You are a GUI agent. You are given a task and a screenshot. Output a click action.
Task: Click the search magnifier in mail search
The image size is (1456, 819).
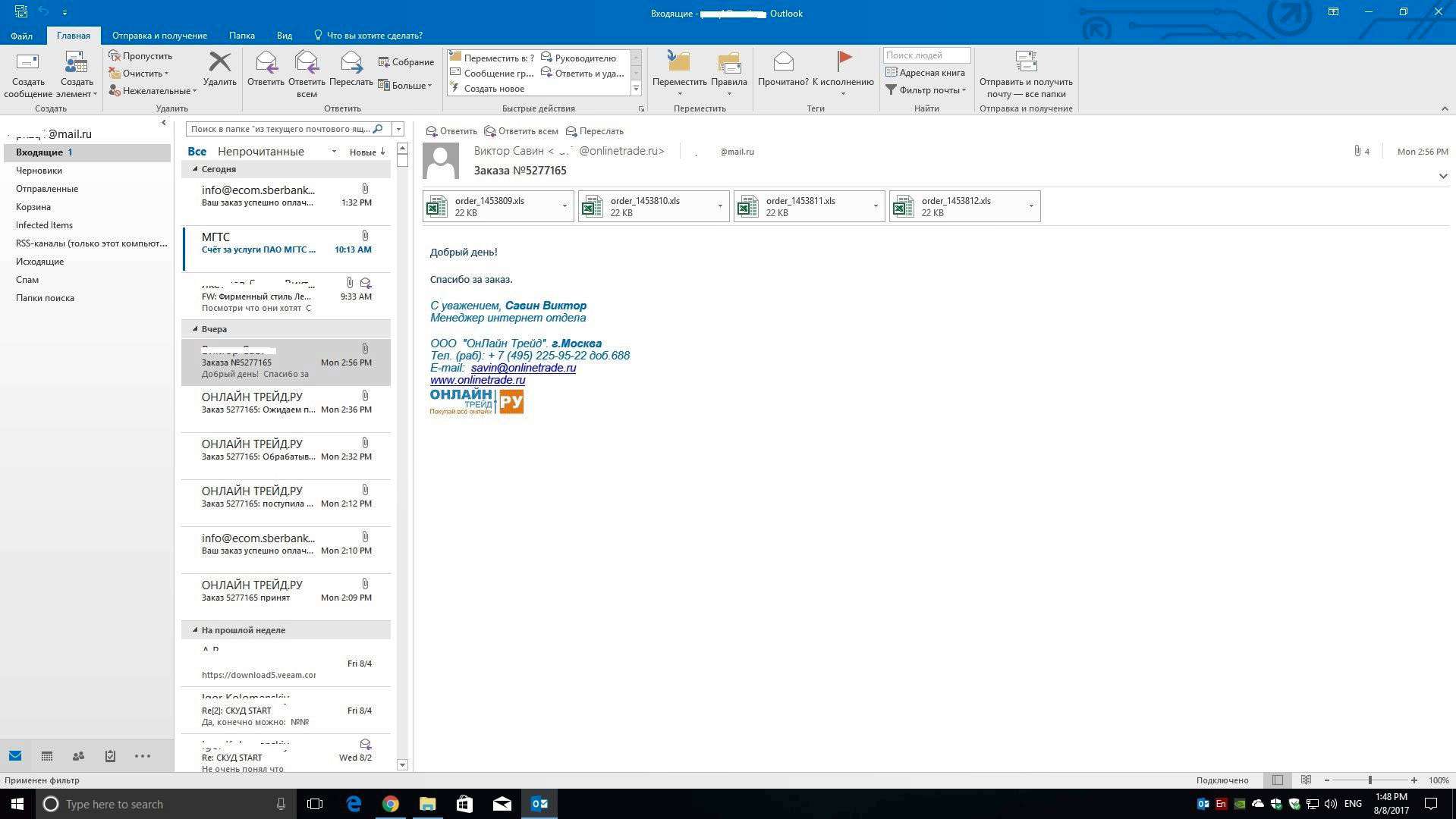(x=378, y=129)
